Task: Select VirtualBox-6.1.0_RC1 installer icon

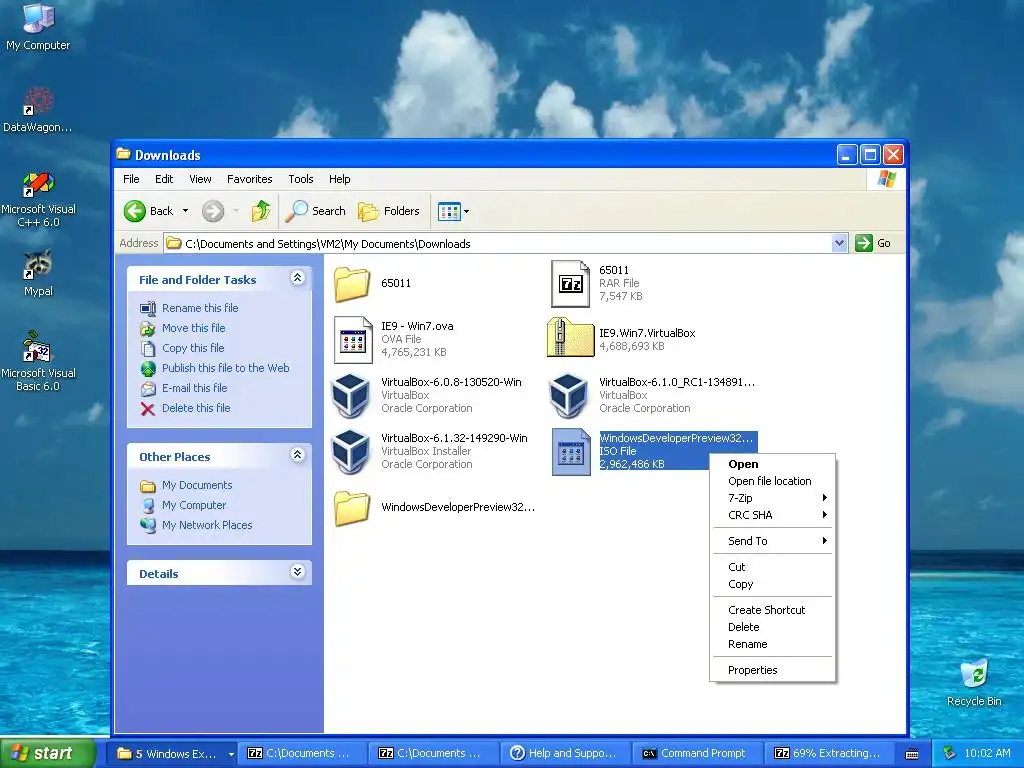Action: click(x=569, y=395)
